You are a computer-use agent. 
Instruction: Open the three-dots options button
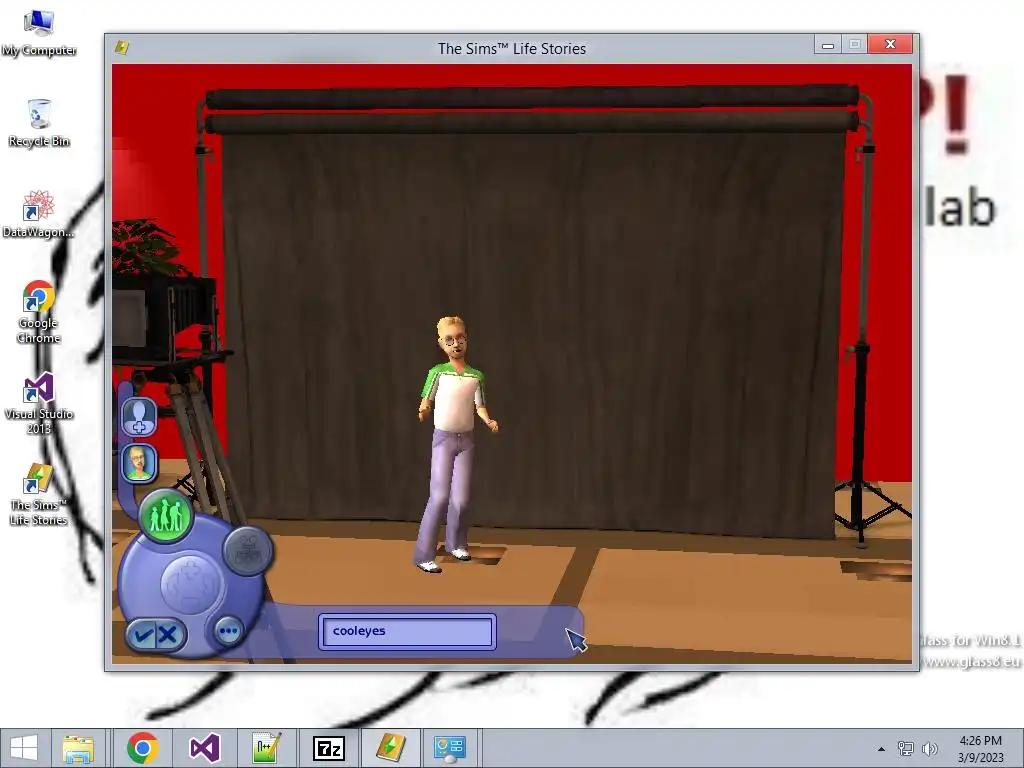[229, 632]
